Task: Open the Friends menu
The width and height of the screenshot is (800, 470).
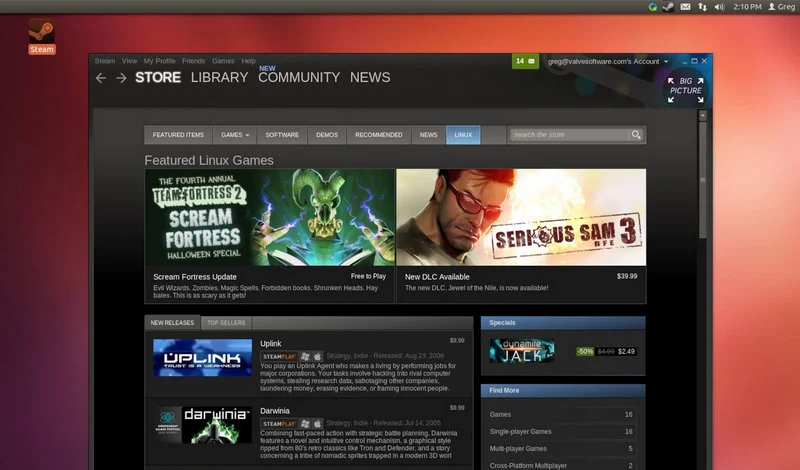Action: pyautogui.click(x=193, y=61)
